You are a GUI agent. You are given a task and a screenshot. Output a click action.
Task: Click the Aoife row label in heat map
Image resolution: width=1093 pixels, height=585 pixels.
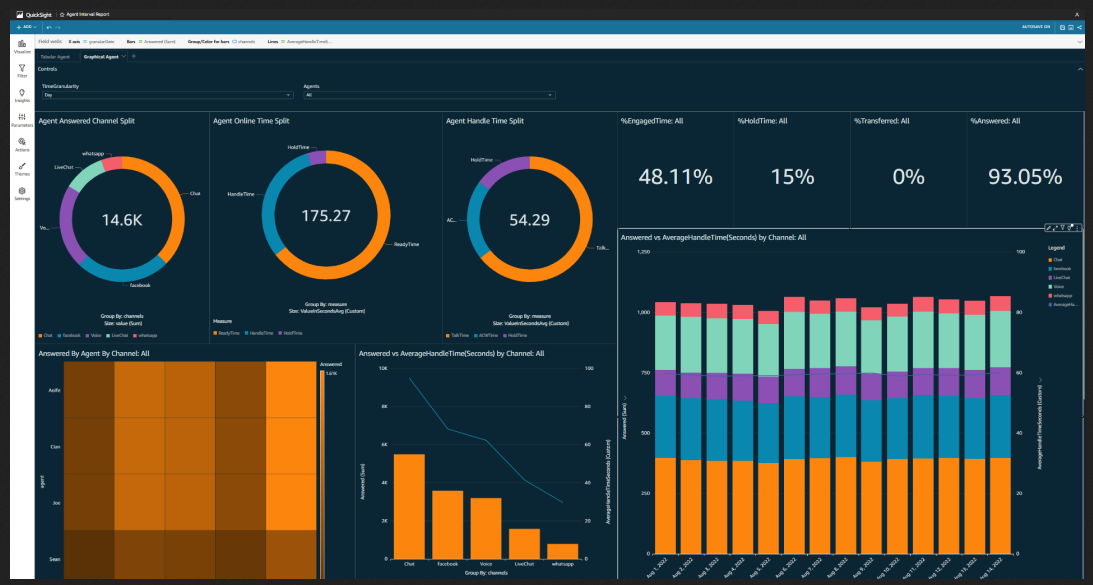click(54, 390)
